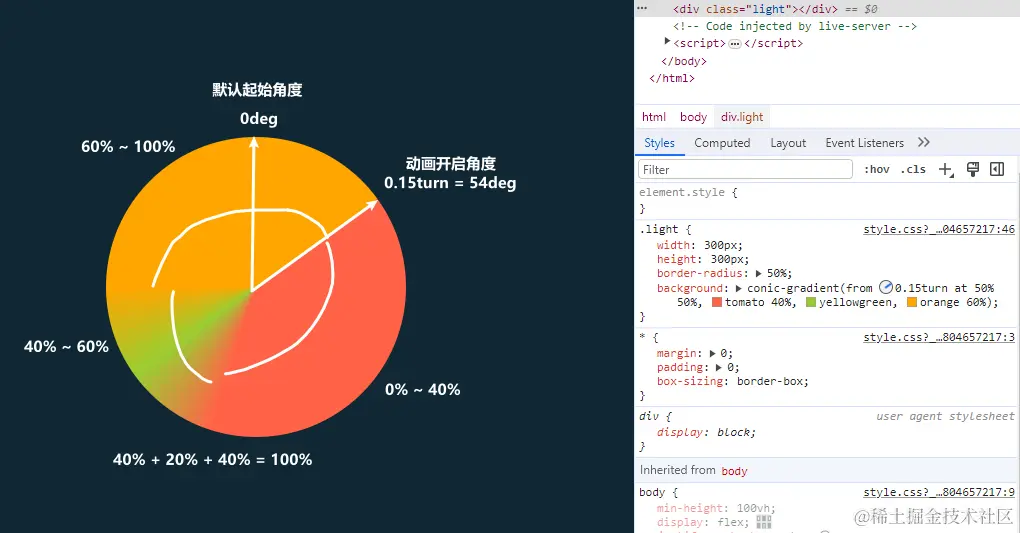Screen dimensions: 1020x533
Task: Open the Event Listeners tab
Action: tap(865, 143)
